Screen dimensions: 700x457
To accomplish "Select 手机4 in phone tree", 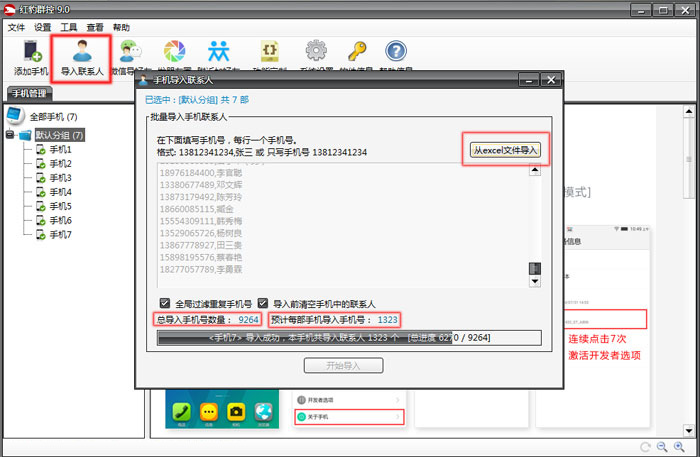I will (60, 192).
